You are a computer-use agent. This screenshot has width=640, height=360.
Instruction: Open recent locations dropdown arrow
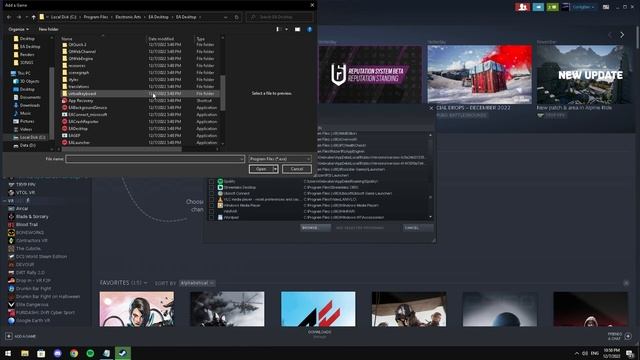[x=27, y=17]
